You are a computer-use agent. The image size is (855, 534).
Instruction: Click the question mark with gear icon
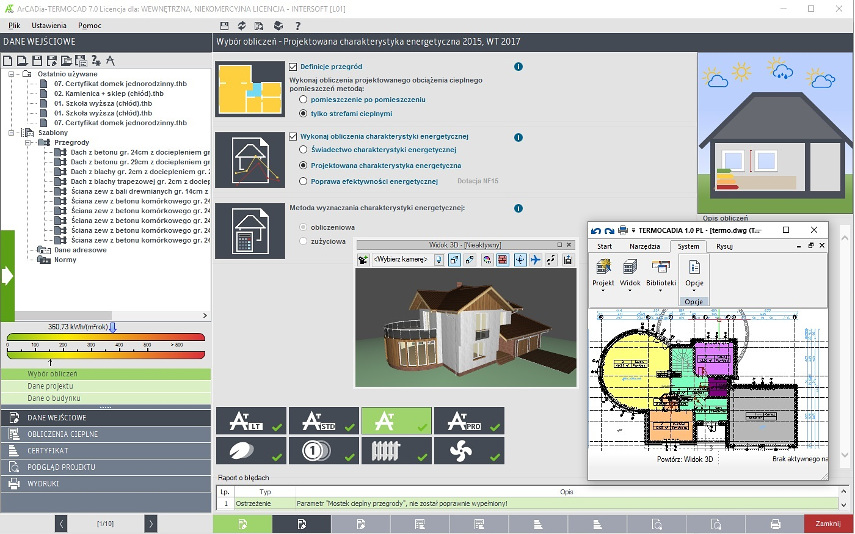[x=96, y=61]
